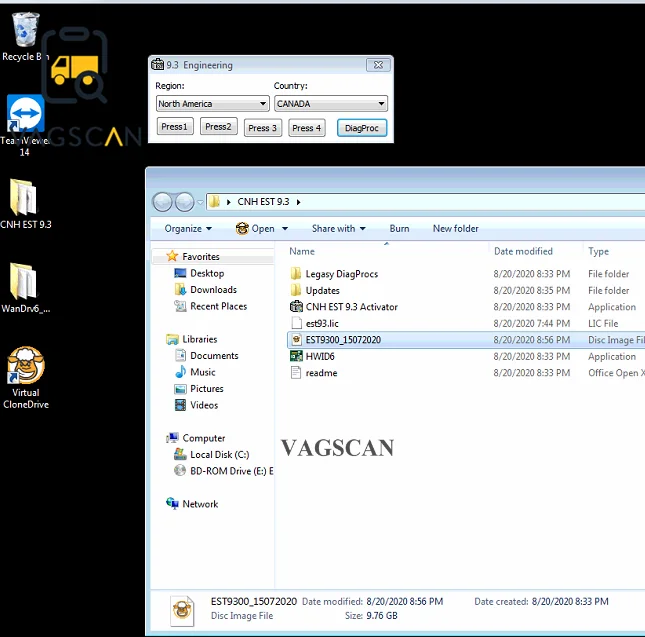Click LIC File type for est93.lic
The image size is (645, 637).
[603, 324]
